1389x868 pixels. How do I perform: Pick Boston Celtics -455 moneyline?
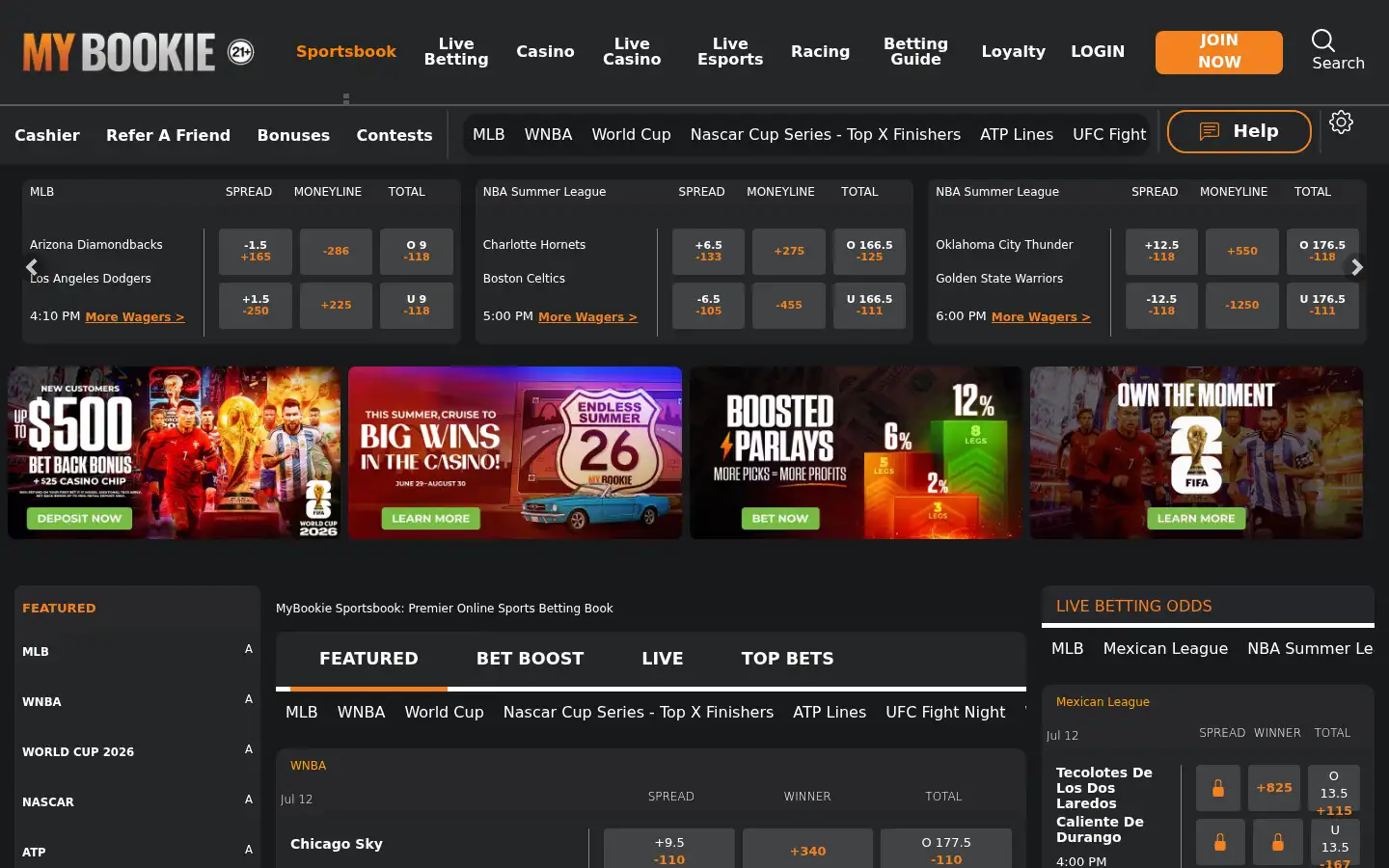click(789, 305)
